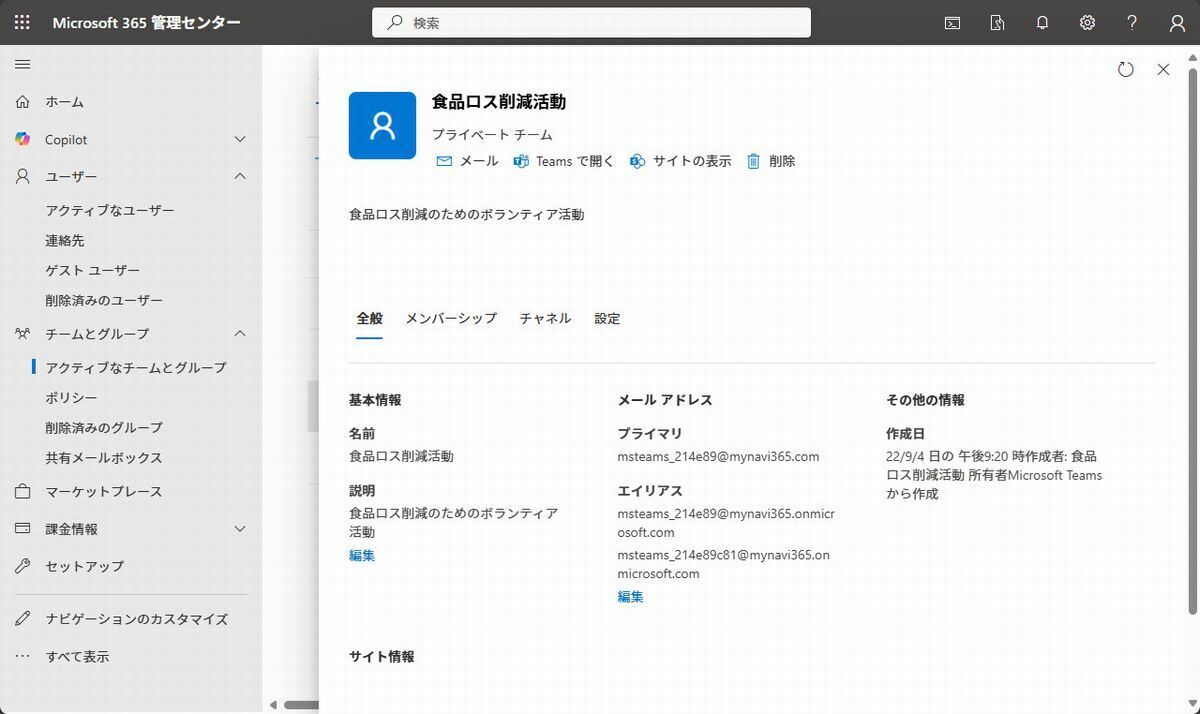This screenshot has width=1200, height=714.
Task: Click the サイトの表示 text
Action: click(x=692, y=161)
